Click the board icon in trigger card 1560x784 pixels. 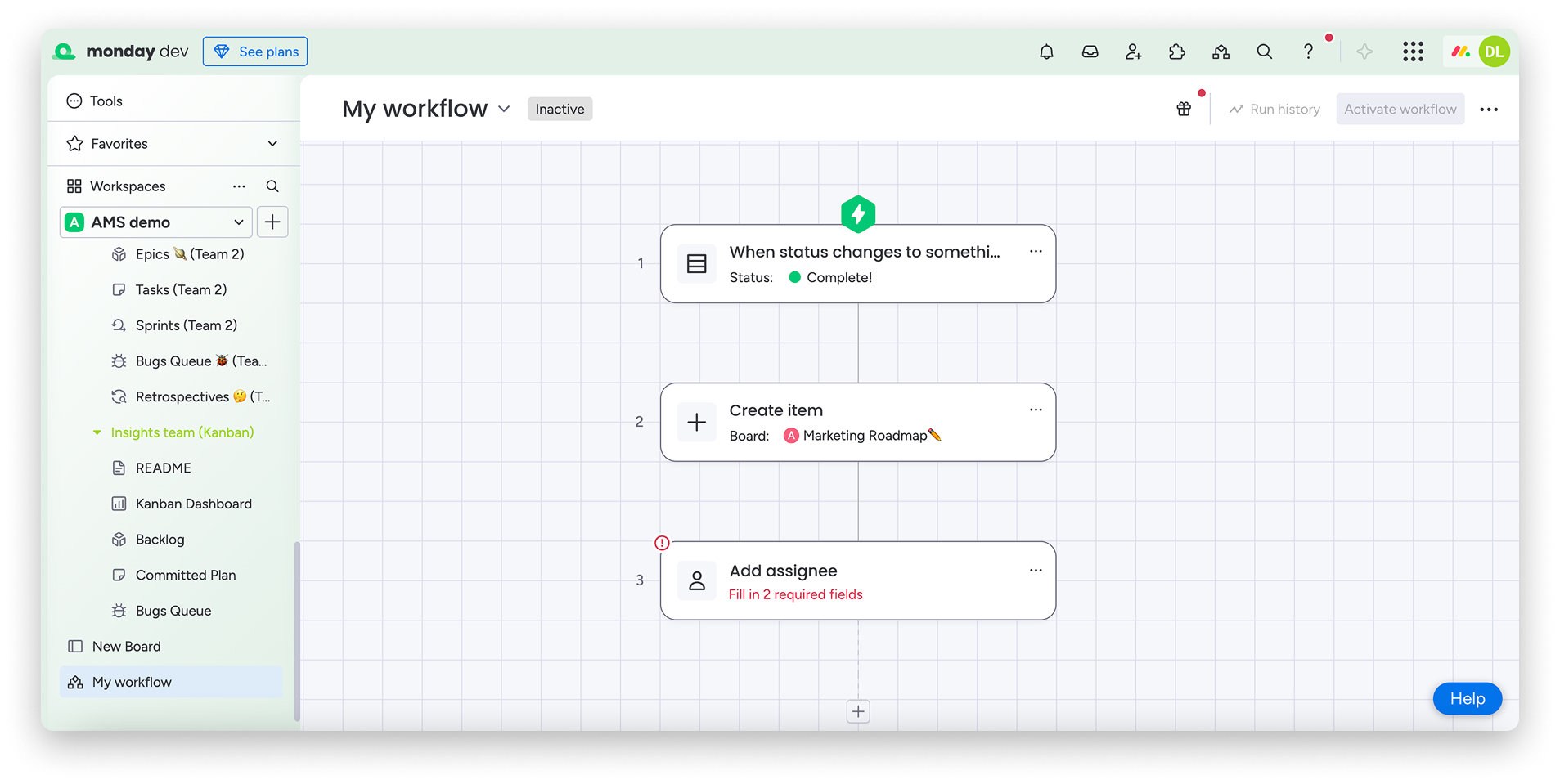click(x=697, y=263)
